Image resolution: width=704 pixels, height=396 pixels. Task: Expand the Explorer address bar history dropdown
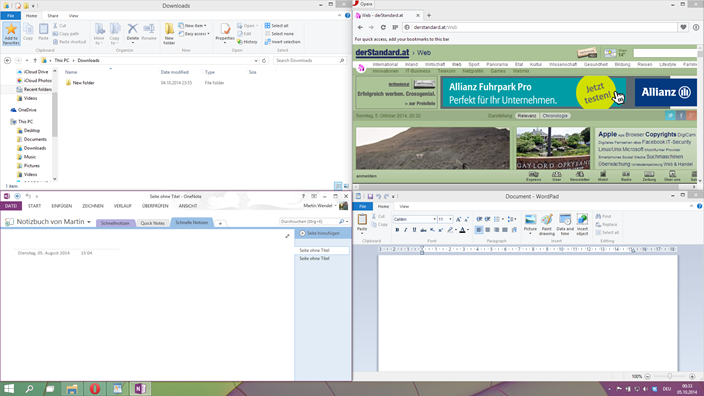click(x=256, y=61)
